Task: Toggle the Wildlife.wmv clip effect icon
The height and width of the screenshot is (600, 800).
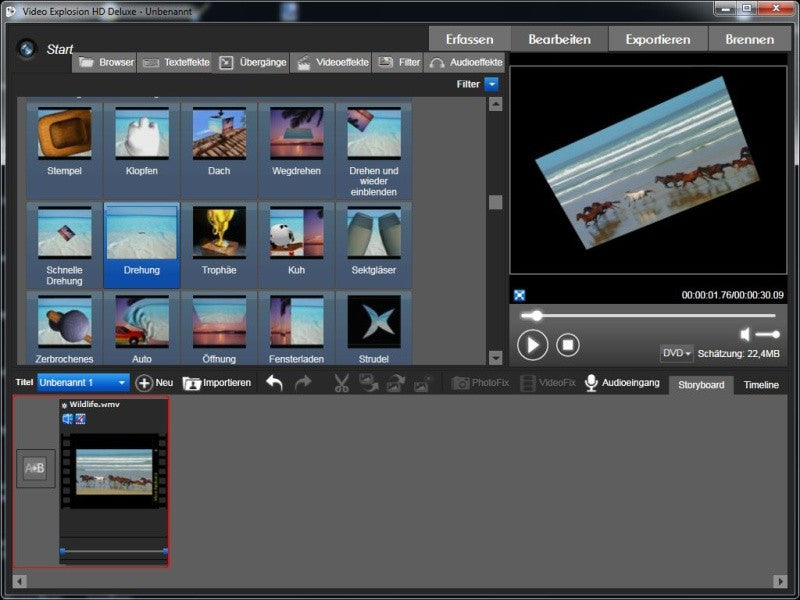Action: tap(81, 419)
